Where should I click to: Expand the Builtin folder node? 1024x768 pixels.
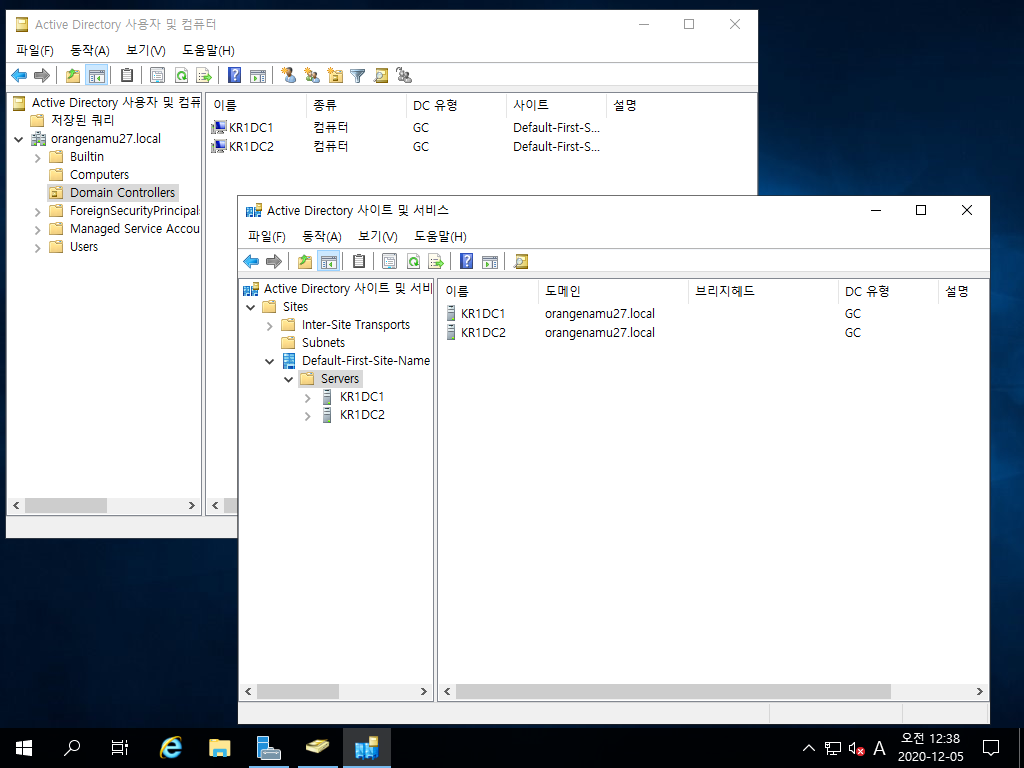[x=37, y=157]
